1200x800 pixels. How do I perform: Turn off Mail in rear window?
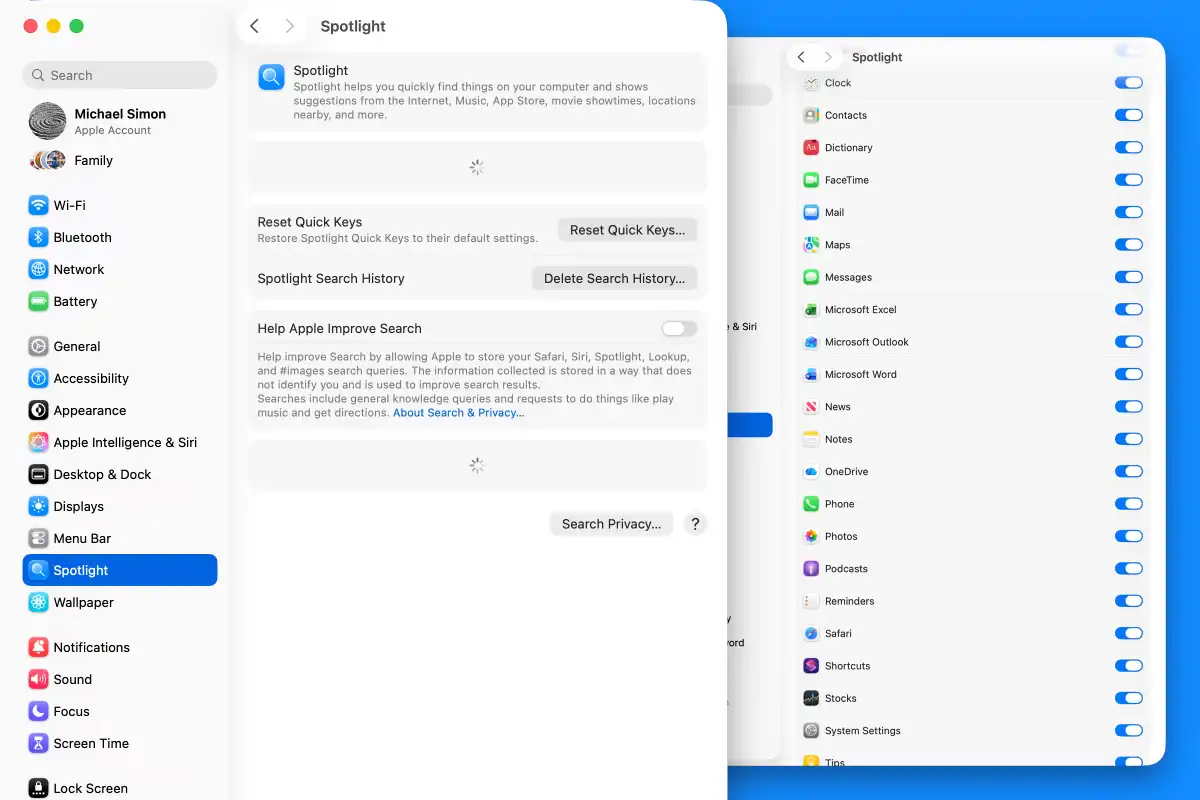pos(1128,212)
